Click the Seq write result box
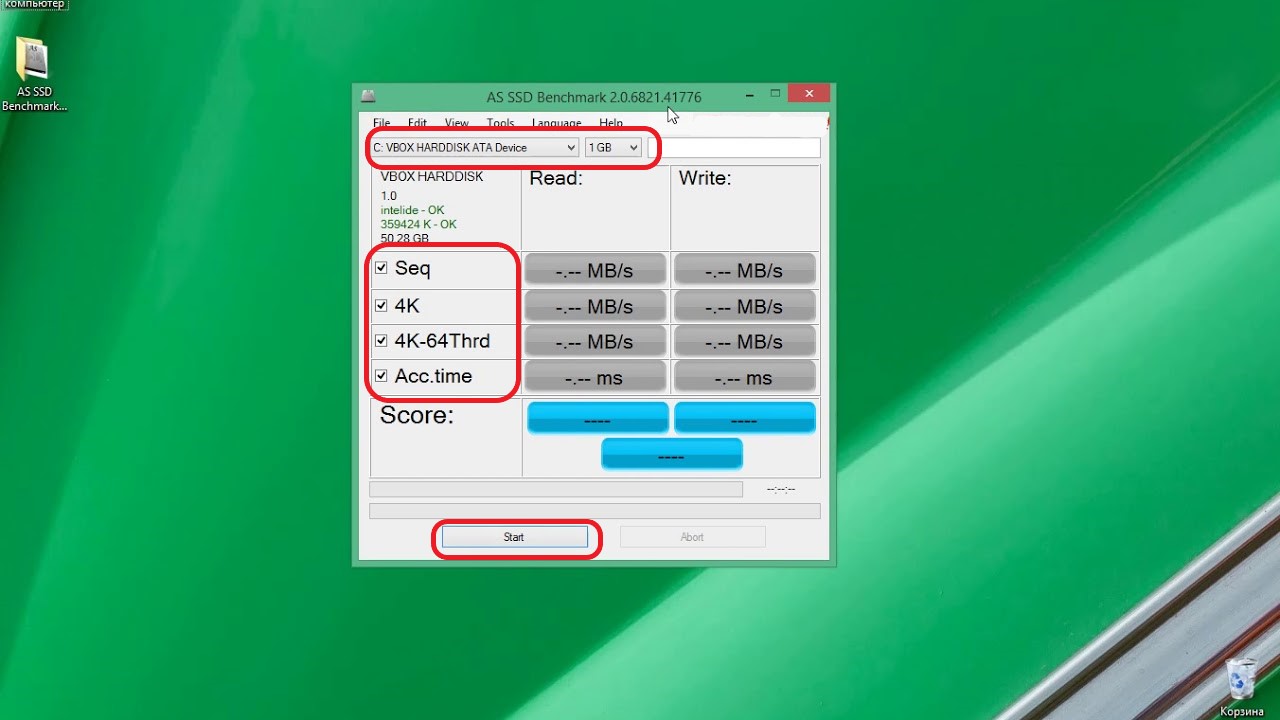The height and width of the screenshot is (720, 1280). point(744,270)
